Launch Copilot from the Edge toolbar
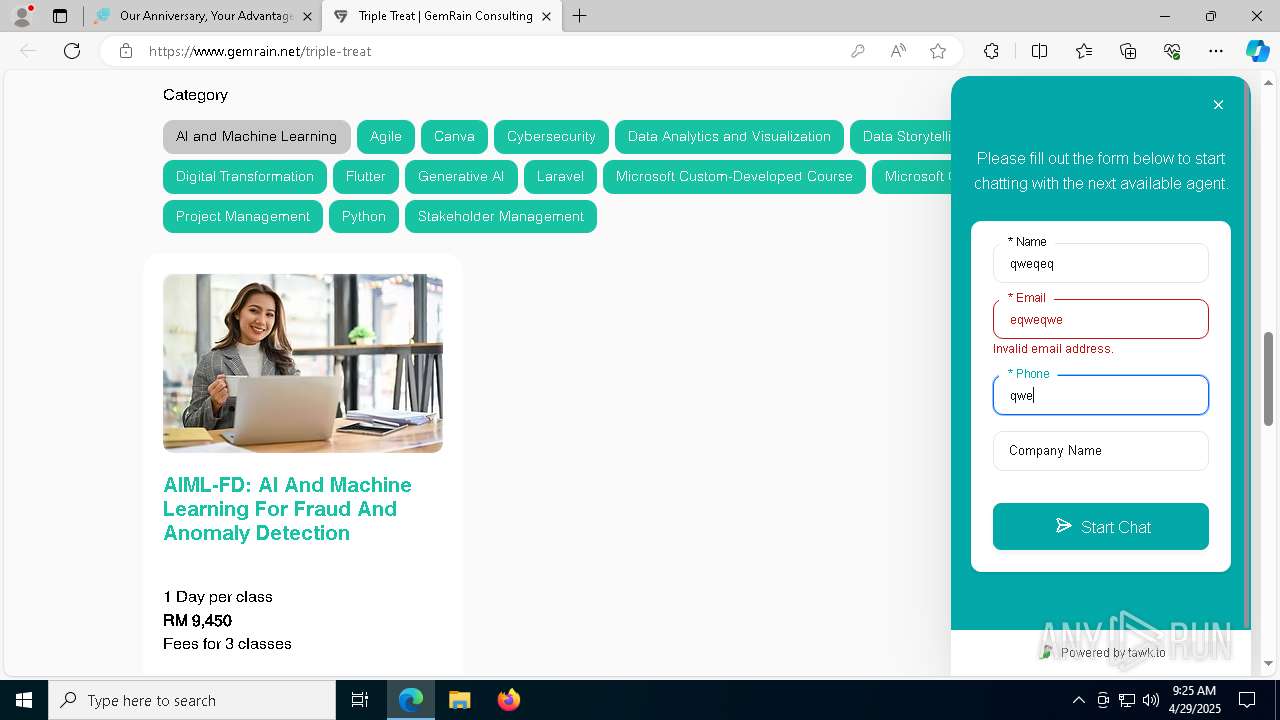Screen dimensions: 1280x720 coord(1257,51)
